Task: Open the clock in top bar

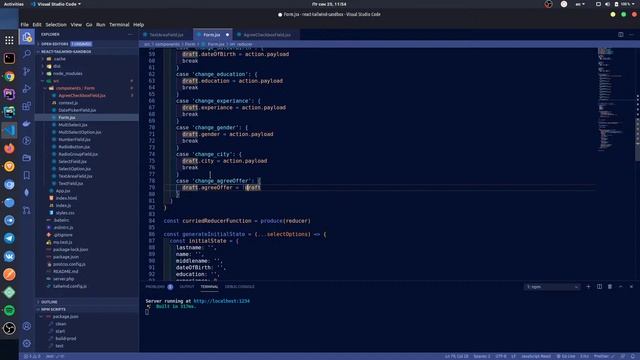Action: 329,4
